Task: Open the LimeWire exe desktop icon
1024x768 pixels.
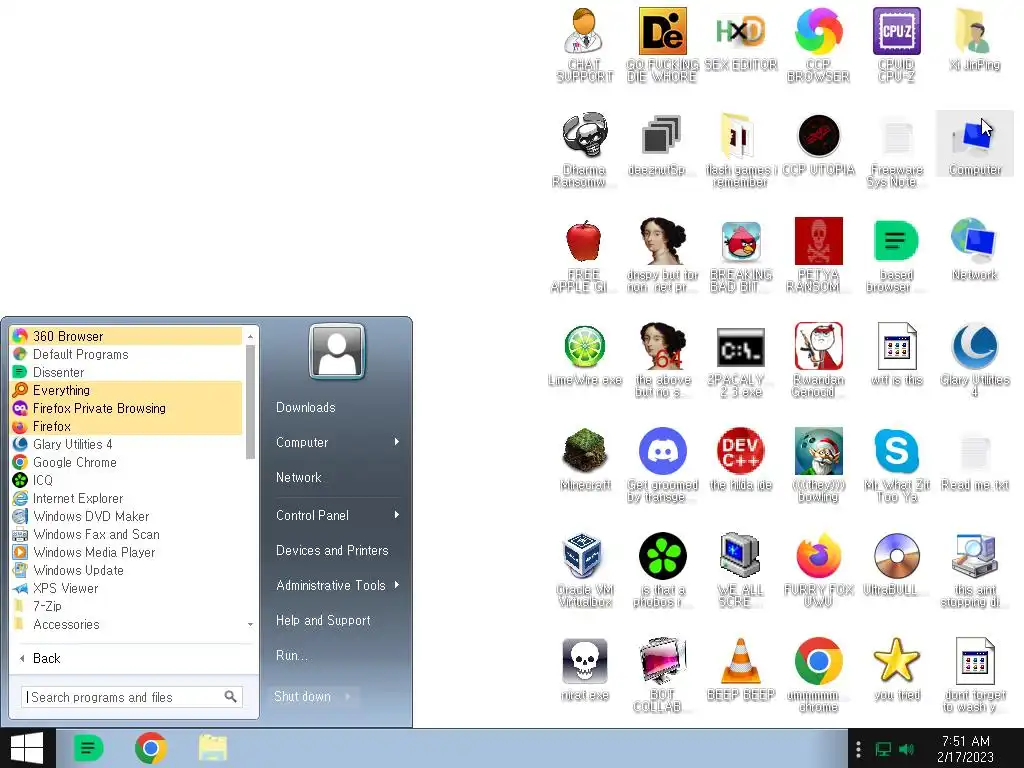Action: [x=584, y=356]
